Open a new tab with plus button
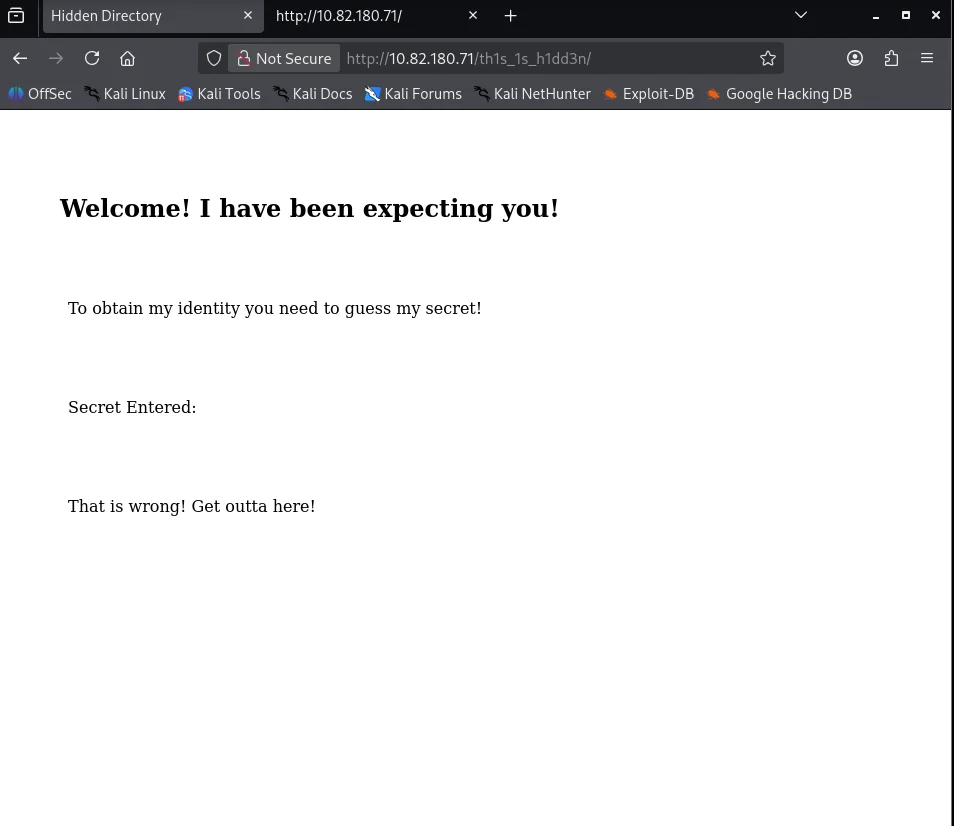 (x=510, y=15)
